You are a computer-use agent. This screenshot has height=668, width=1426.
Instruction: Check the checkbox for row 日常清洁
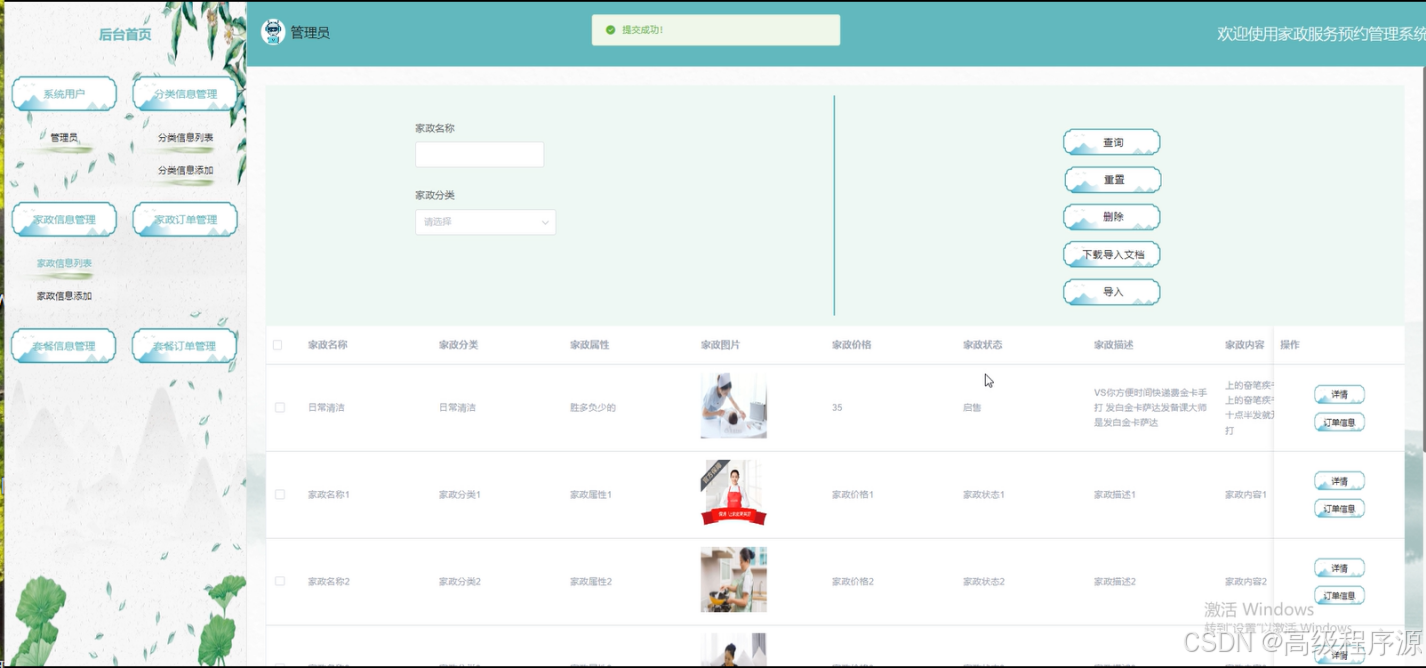pyautogui.click(x=280, y=408)
